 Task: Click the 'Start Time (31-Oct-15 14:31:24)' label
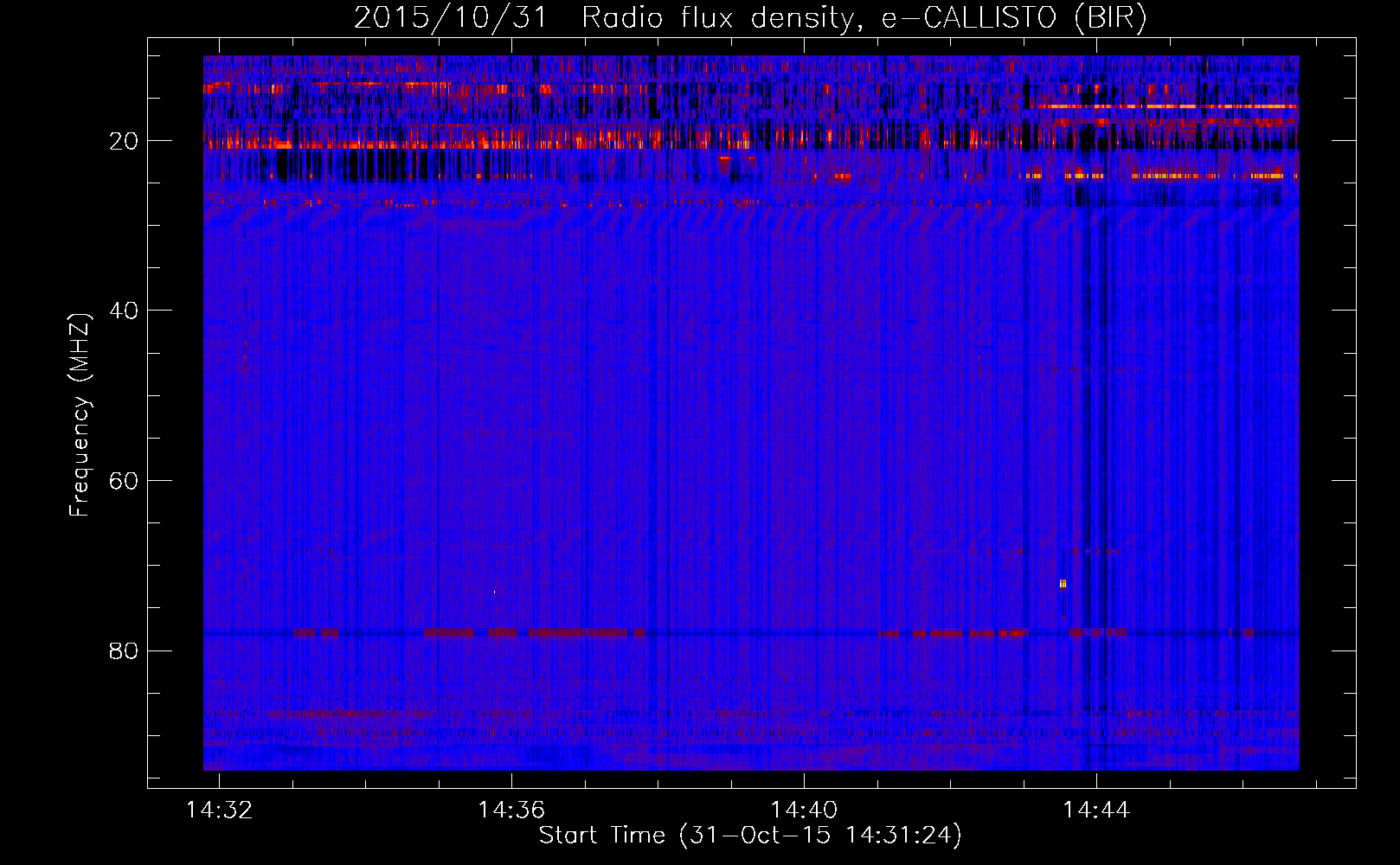[x=750, y=836]
